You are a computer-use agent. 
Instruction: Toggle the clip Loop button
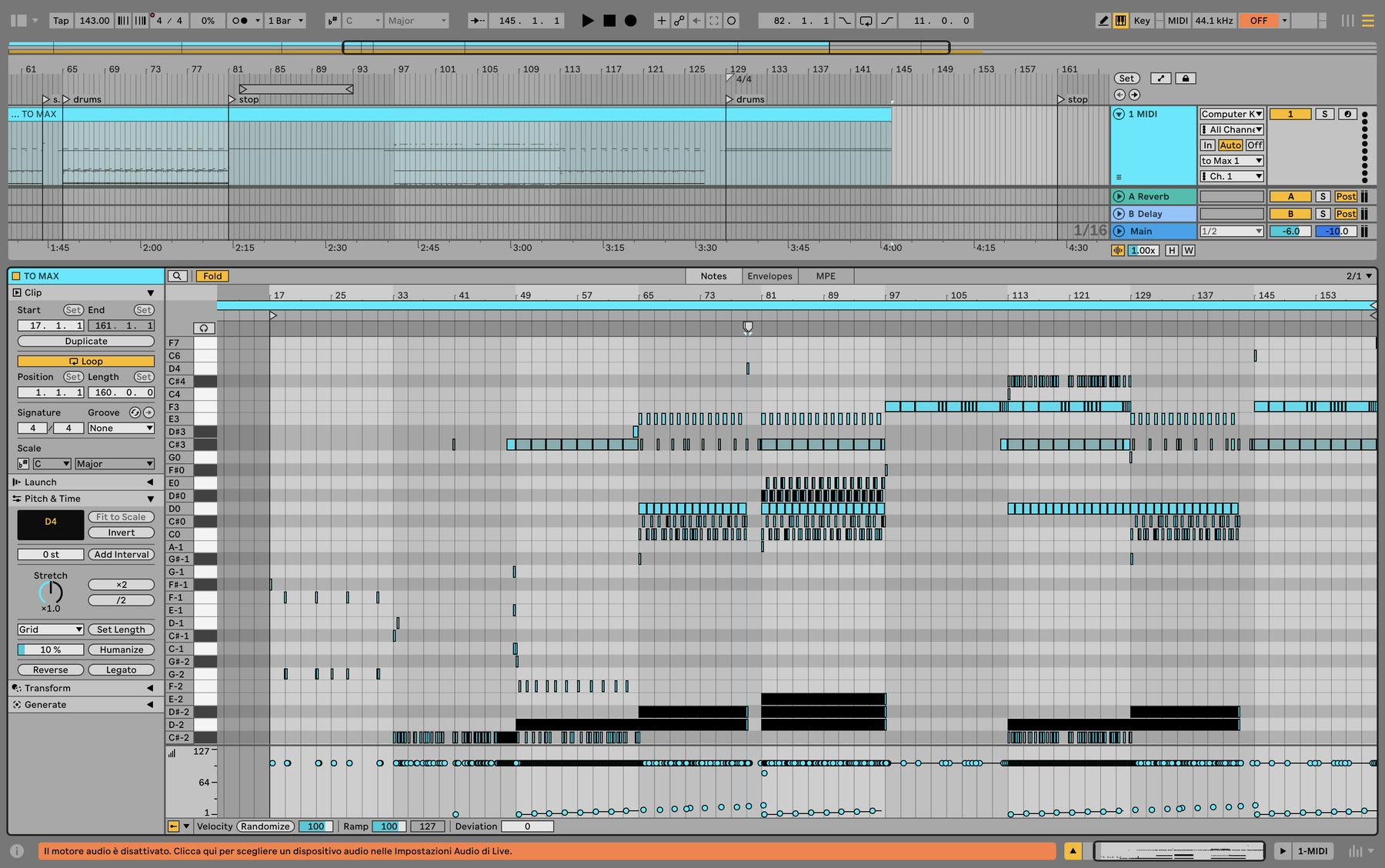(86, 361)
